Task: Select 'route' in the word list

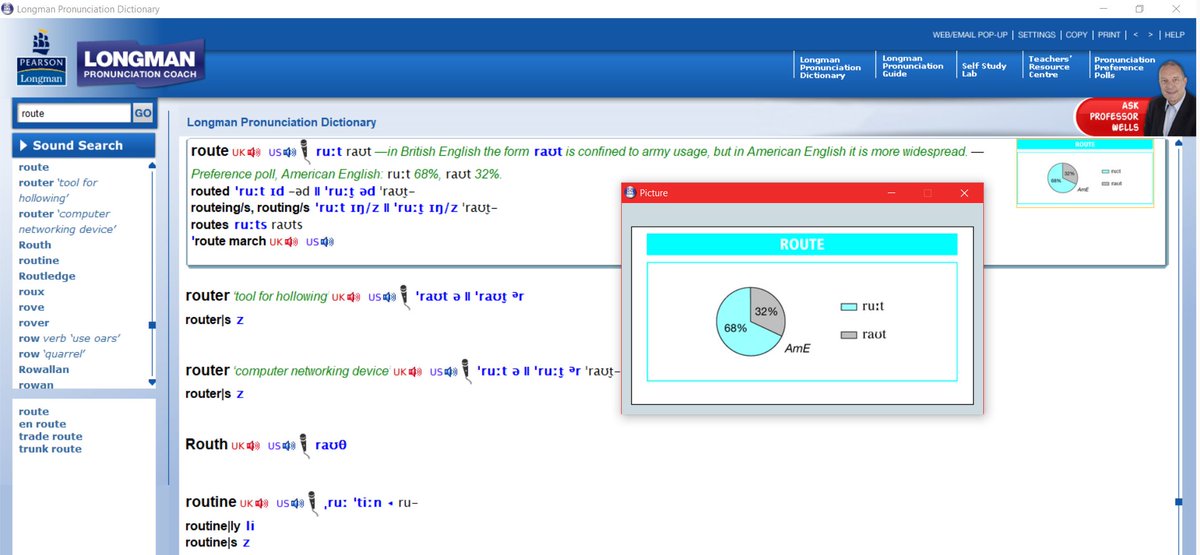Action: click(33, 167)
